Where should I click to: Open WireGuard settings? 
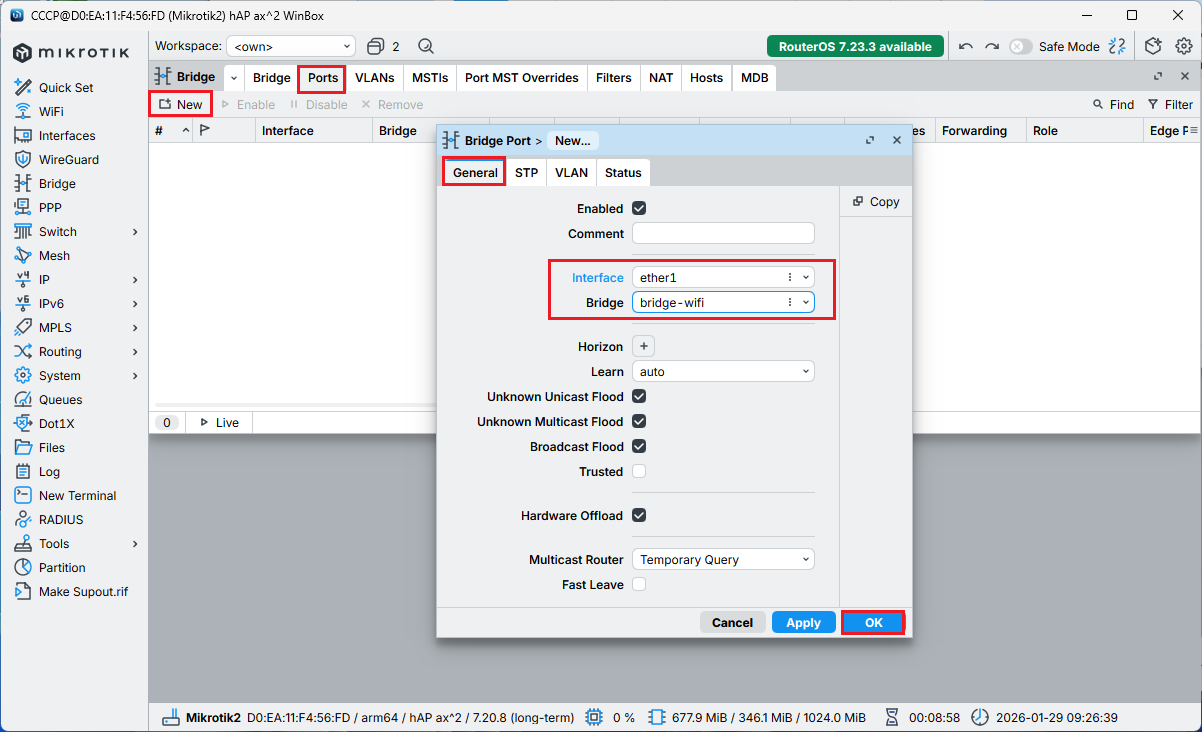(68, 159)
